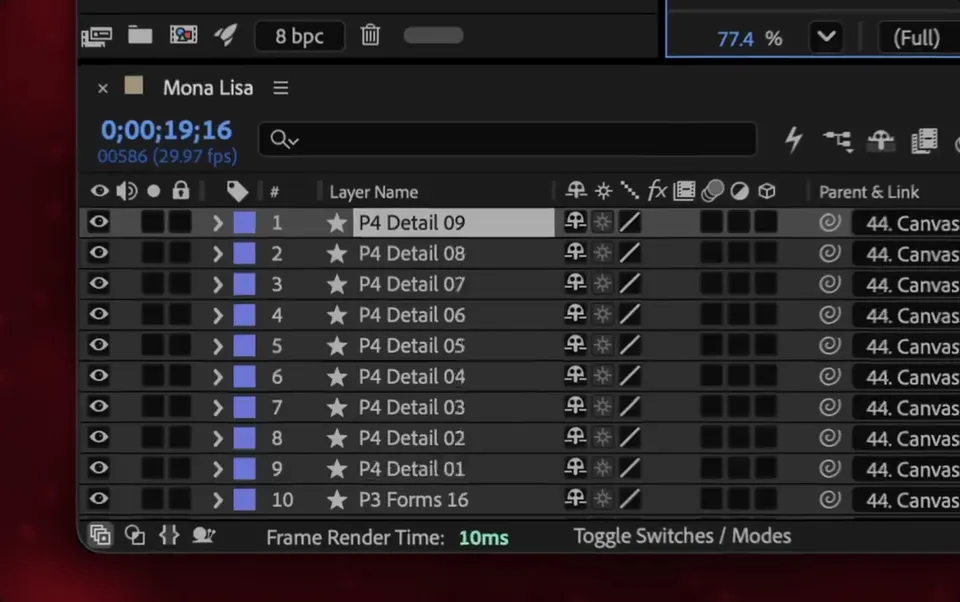This screenshot has height=602, width=960.
Task: Open parent dropdown for P4 Detail 01
Action: 906,470
